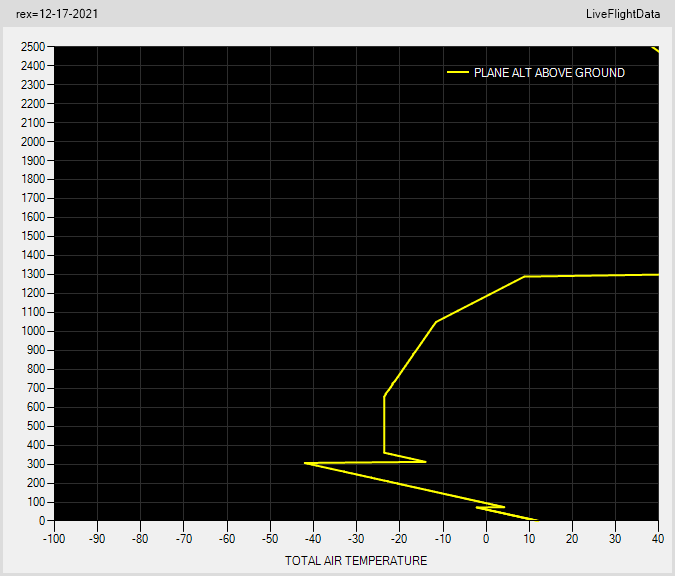Viewport: 675px width, 576px height.
Task: Click the -70 temperature axis label
Action: (x=184, y=539)
